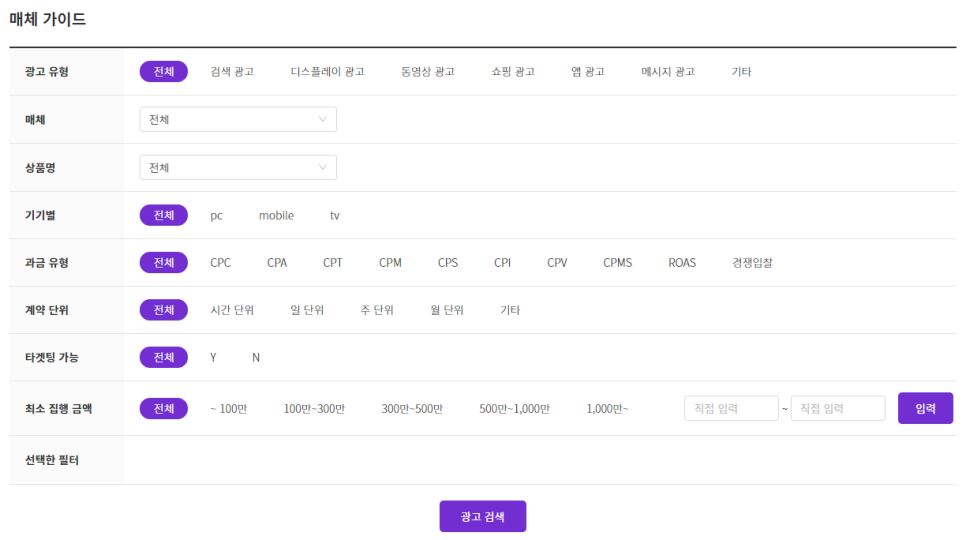Select 전체 in the 기기별 row

tap(163, 215)
